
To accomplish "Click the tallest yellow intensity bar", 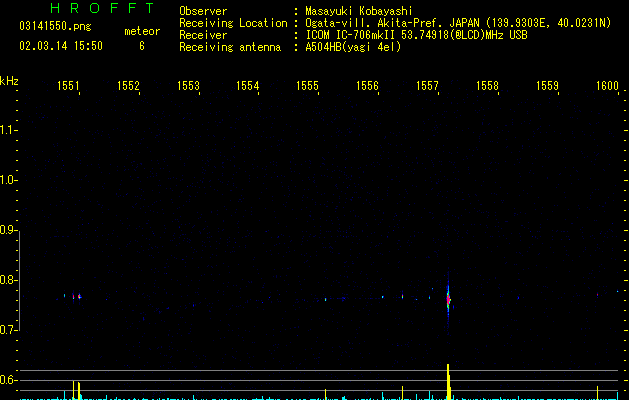I will point(448,382).
